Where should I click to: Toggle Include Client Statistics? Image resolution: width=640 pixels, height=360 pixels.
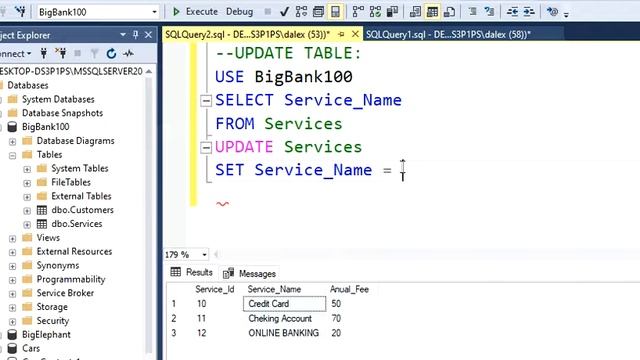392,11
